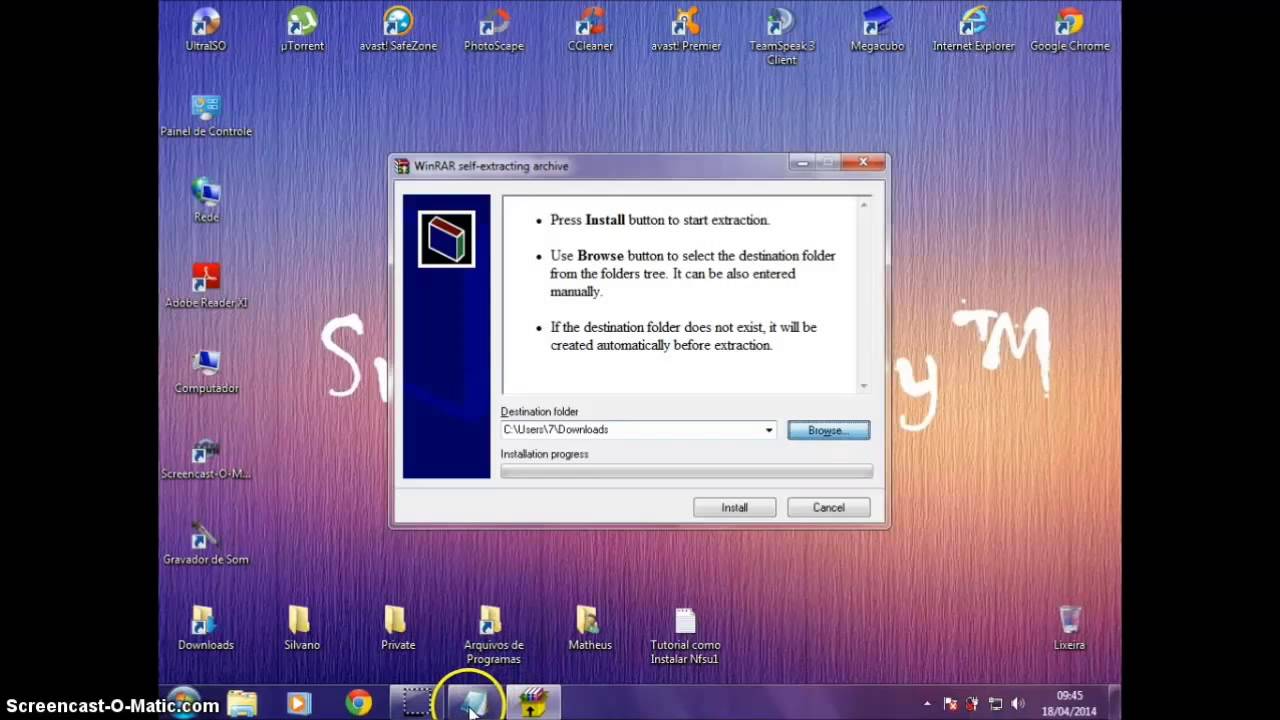Switch to the dashed-frame recorder taskbar item
The image size is (1280, 720).
pos(416,703)
